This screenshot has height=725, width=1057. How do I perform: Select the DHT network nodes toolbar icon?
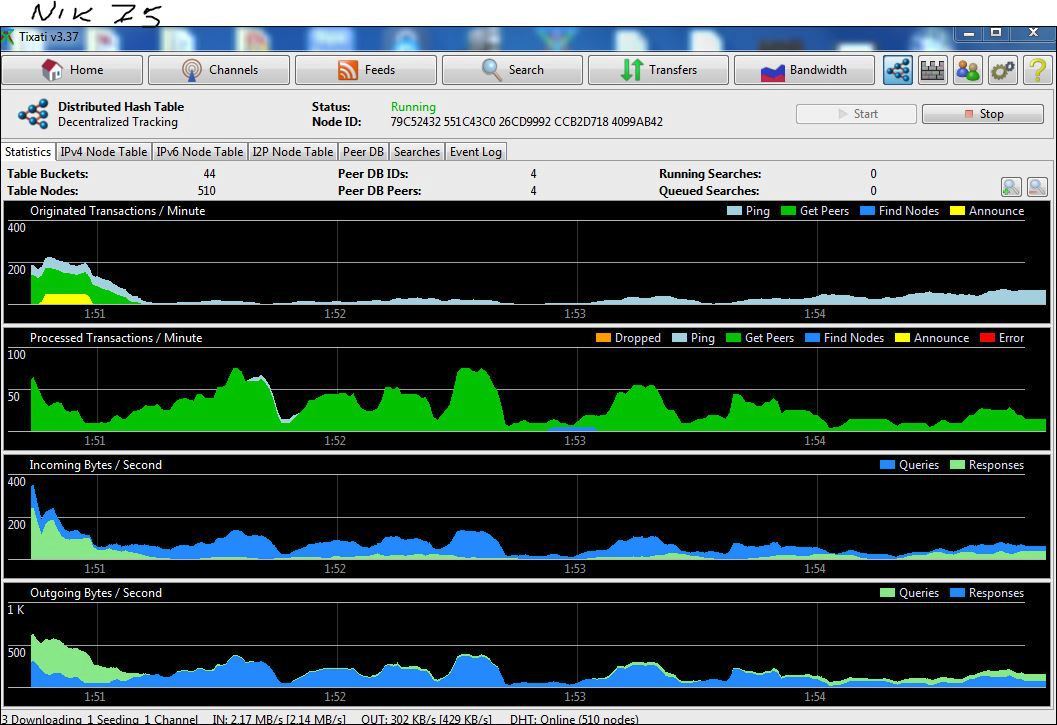pos(898,70)
